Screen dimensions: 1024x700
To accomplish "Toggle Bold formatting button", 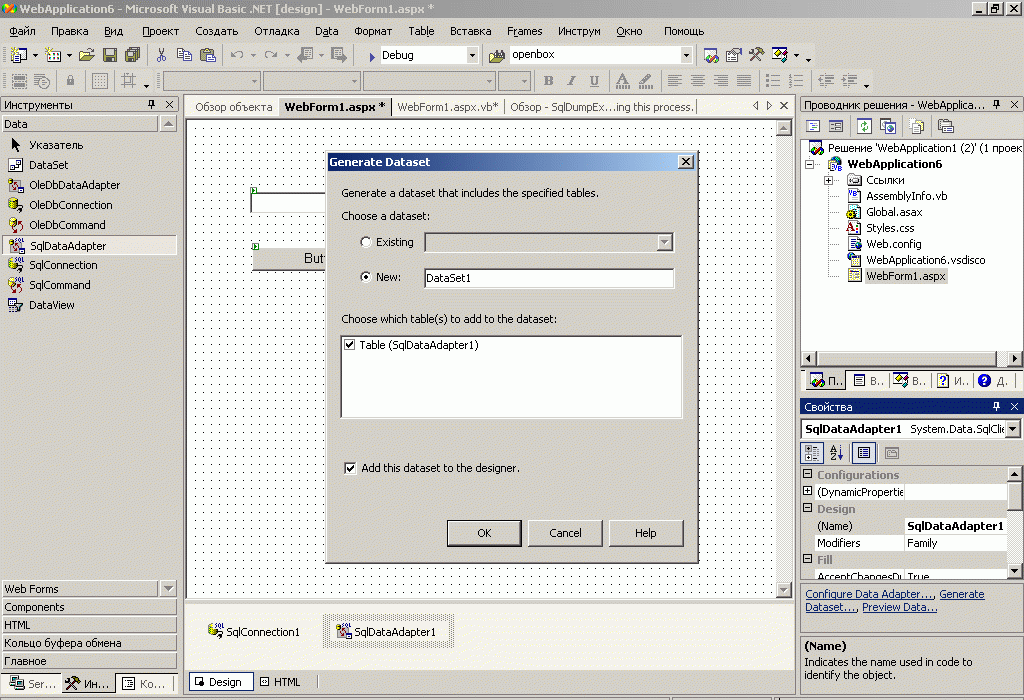I will [549, 81].
